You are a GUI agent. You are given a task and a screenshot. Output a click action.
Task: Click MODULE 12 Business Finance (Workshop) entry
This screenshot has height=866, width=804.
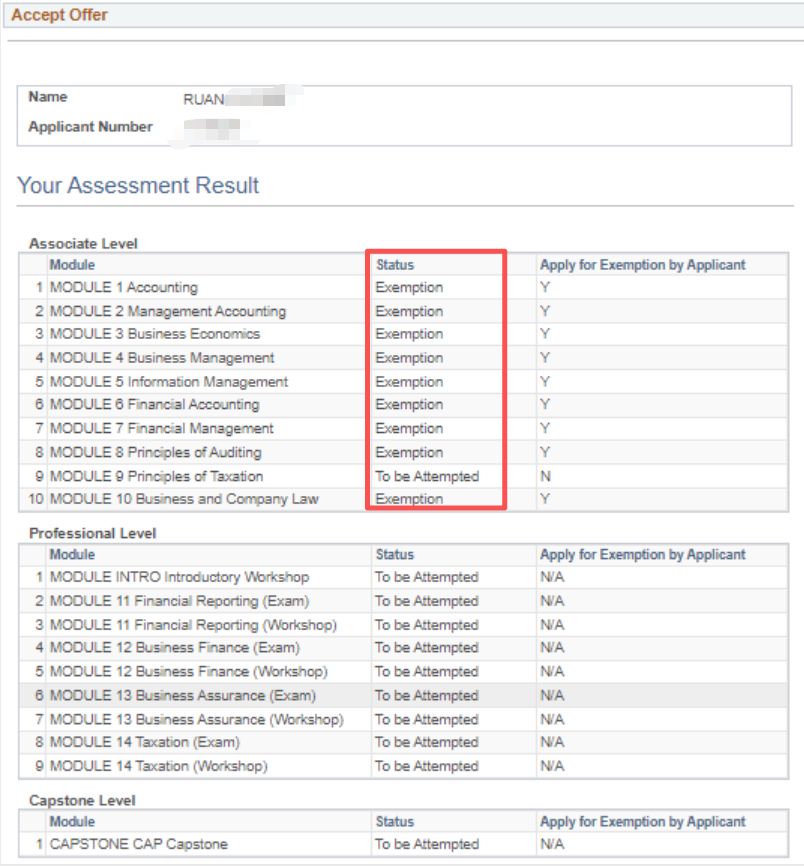pos(188,671)
